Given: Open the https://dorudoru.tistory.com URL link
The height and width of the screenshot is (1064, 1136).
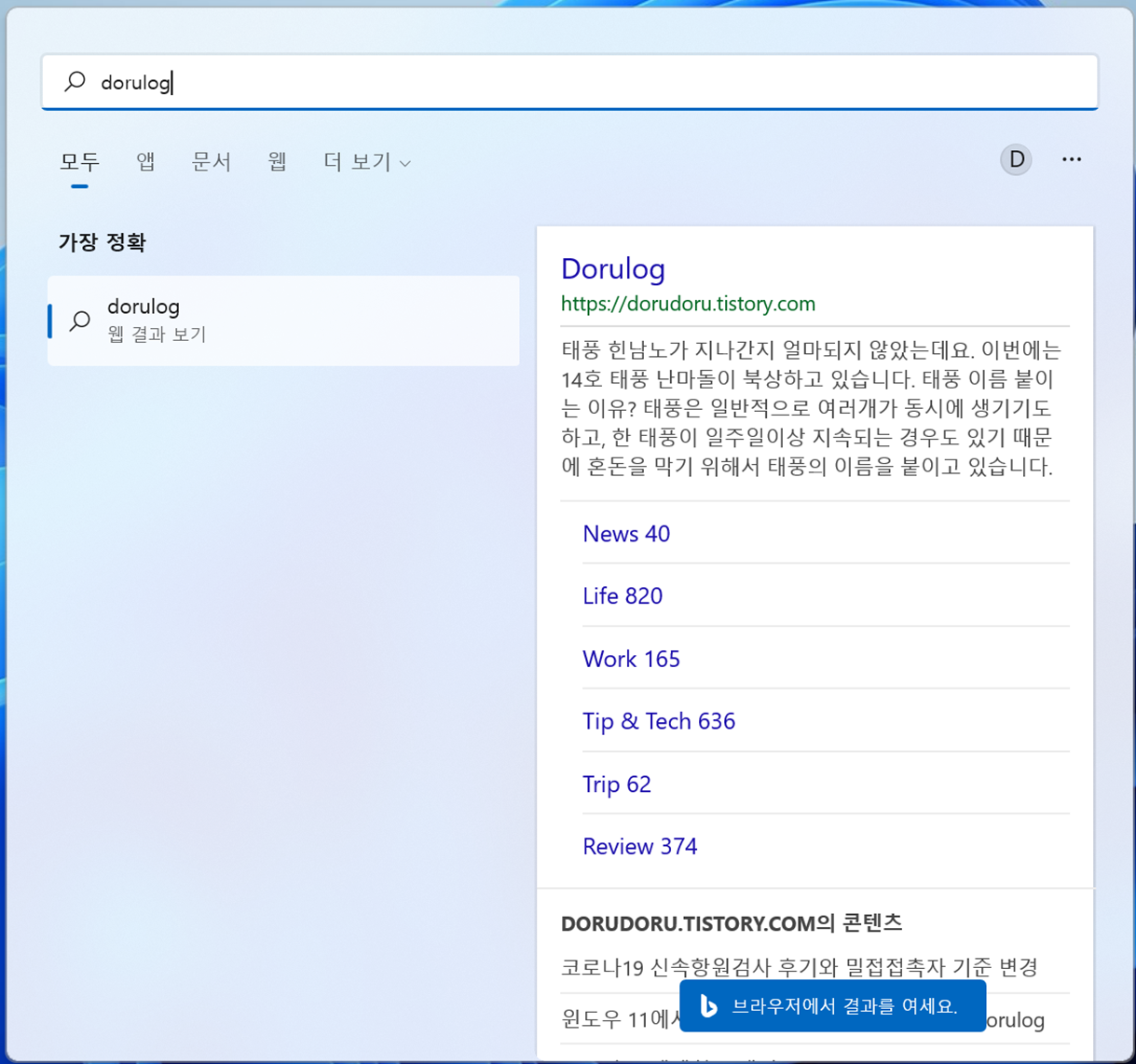Looking at the screenshot, I should coord(688,304).
